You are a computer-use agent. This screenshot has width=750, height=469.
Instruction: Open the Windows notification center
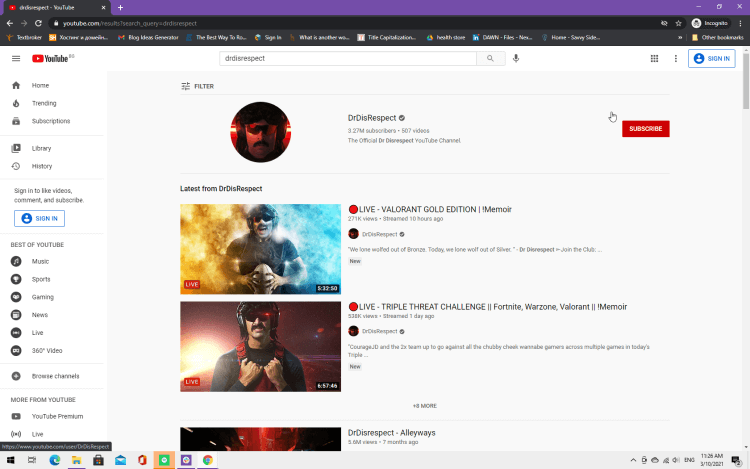(x=737, y=460)
